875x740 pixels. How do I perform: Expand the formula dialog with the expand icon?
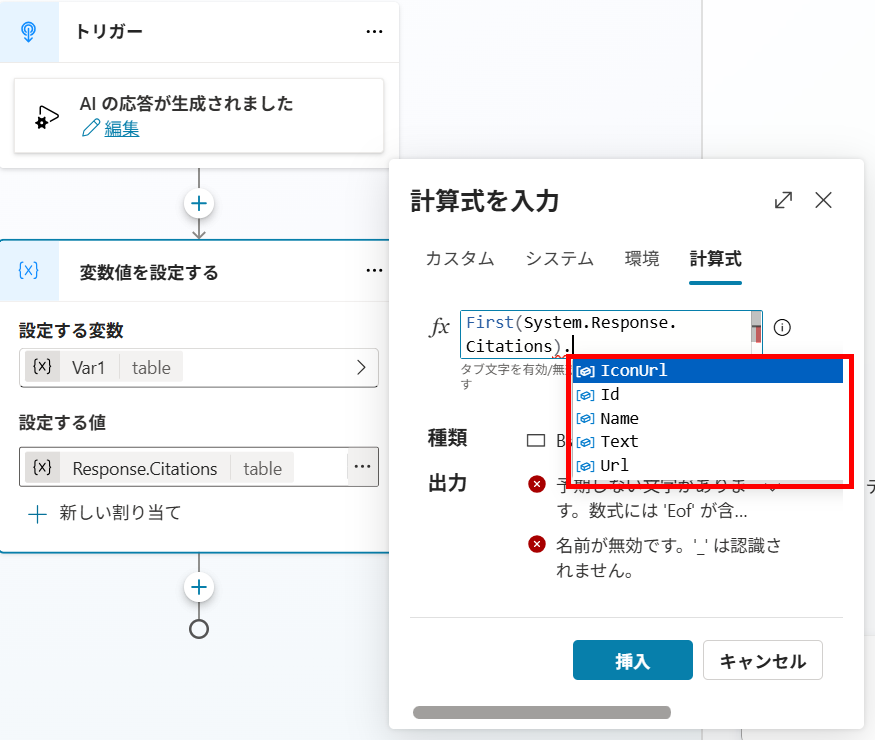(783, 200)
